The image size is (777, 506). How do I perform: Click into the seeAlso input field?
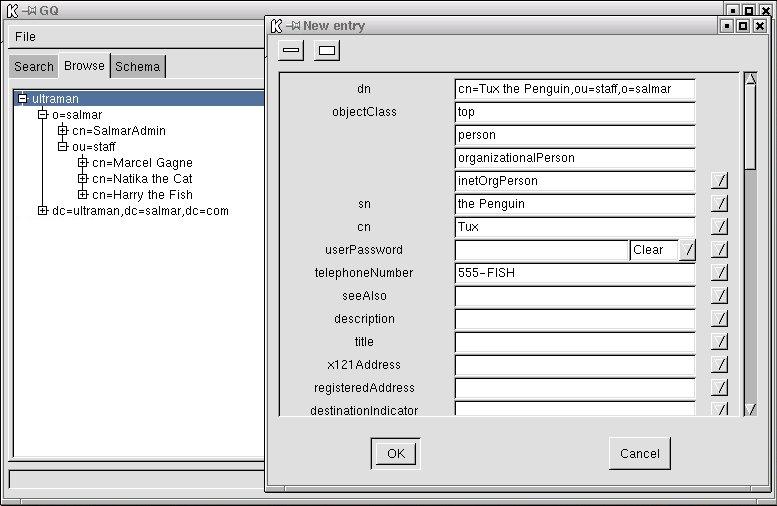(x=574, y=296)
